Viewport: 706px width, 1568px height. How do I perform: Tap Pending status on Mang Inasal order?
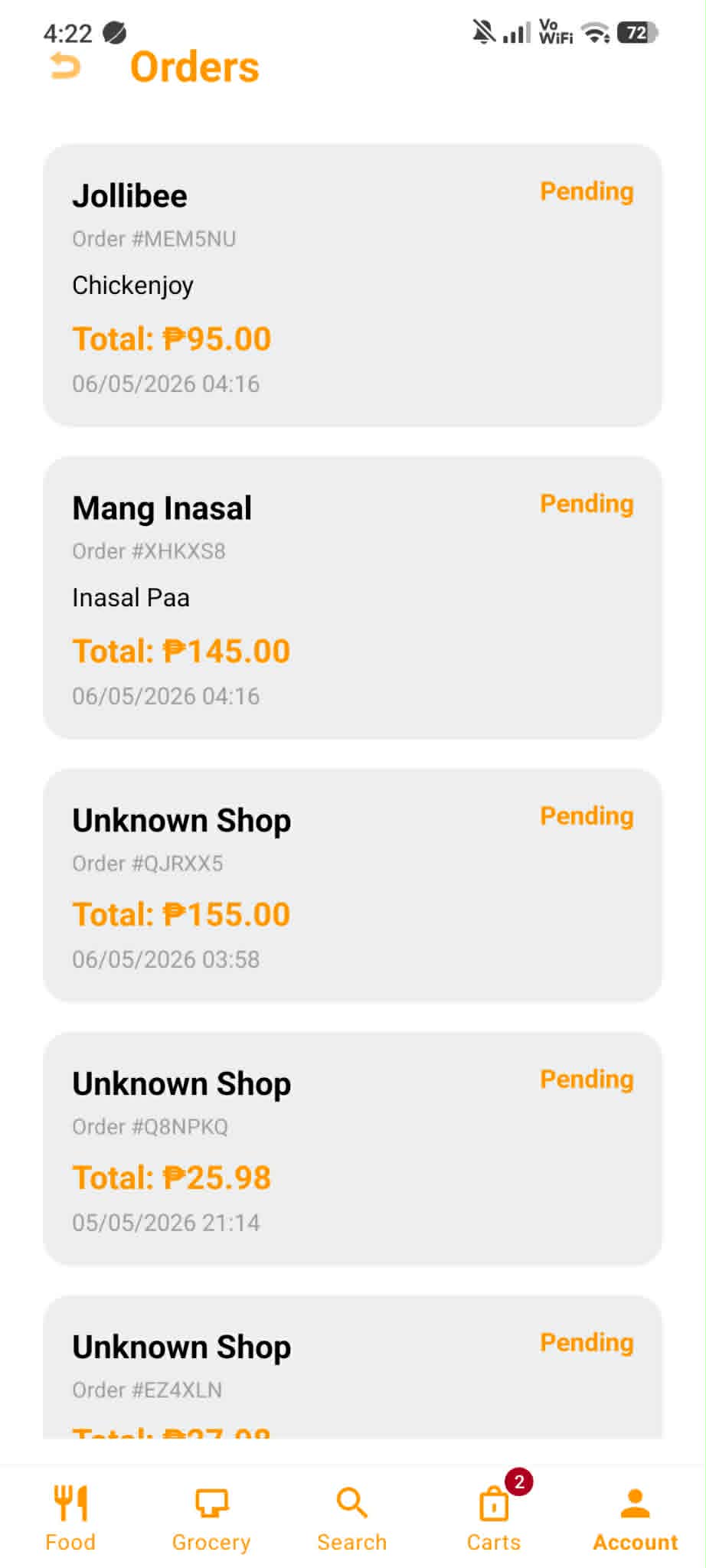pyautogui.click(x=587, y=504)
